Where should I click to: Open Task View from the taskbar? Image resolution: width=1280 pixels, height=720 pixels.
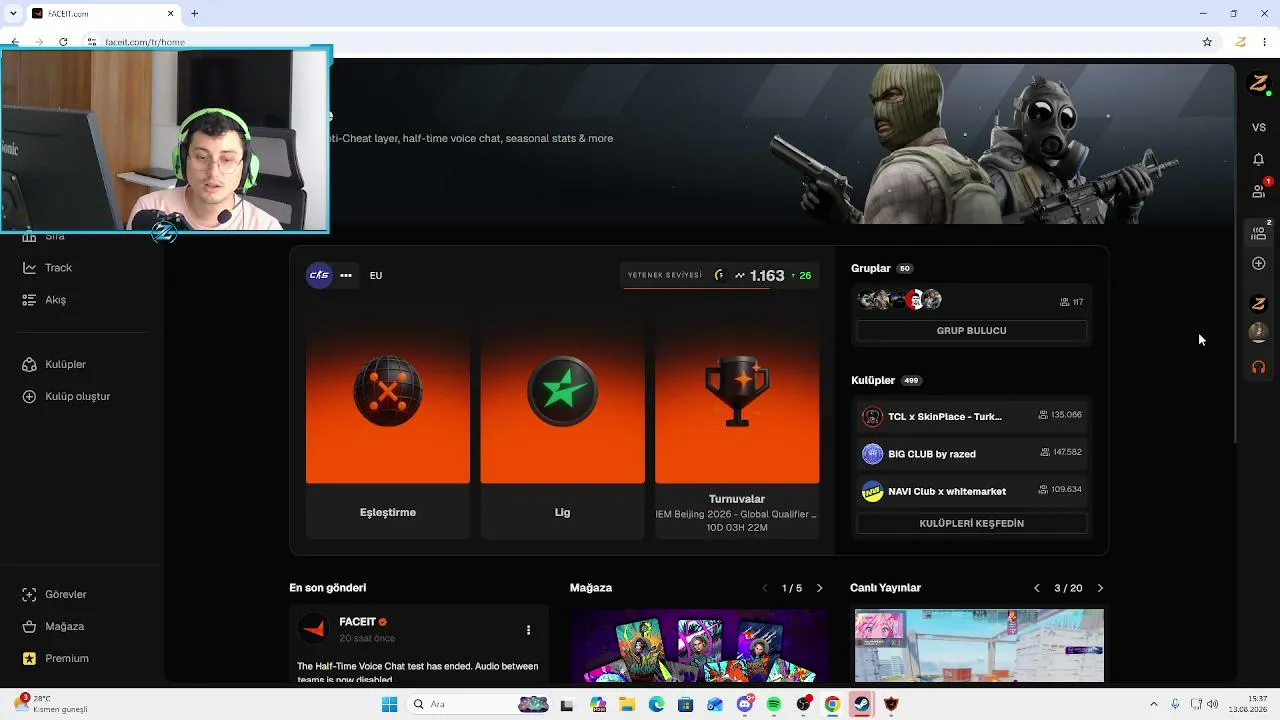pyautogui.click(x=567, y=705)
